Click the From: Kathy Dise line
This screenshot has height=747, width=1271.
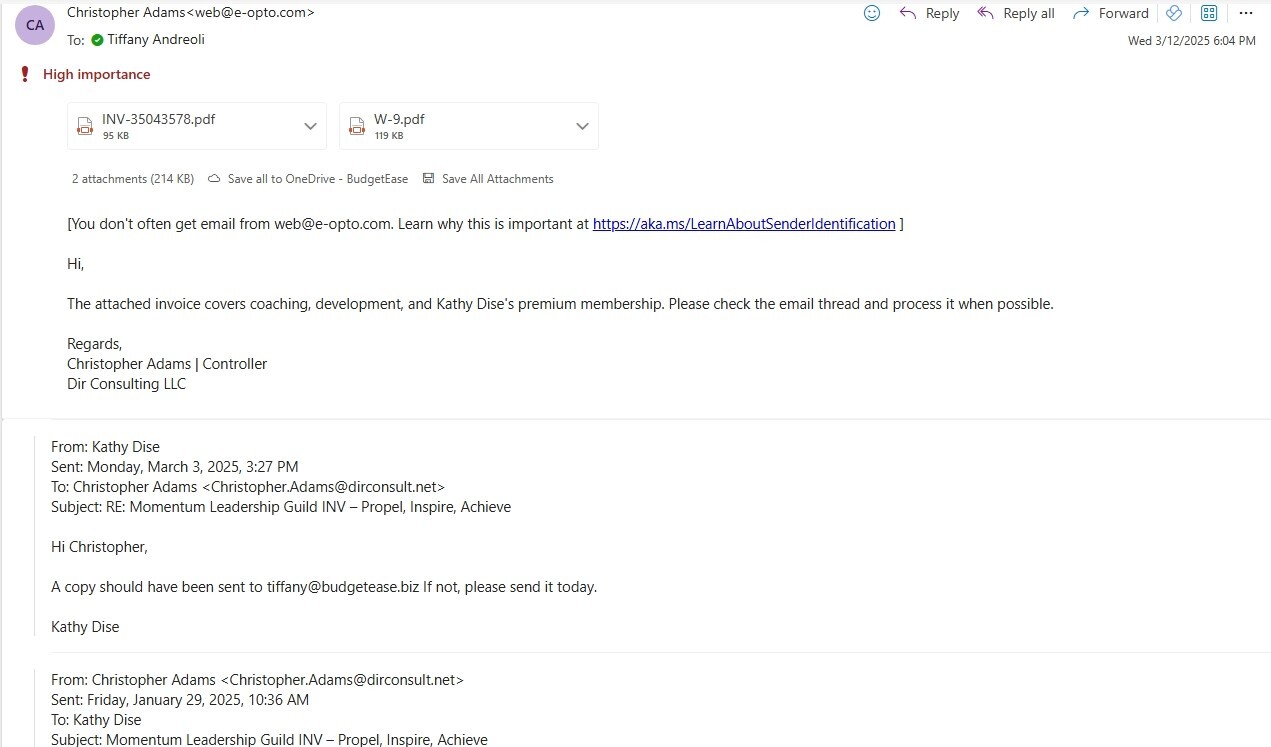[105, 447]
